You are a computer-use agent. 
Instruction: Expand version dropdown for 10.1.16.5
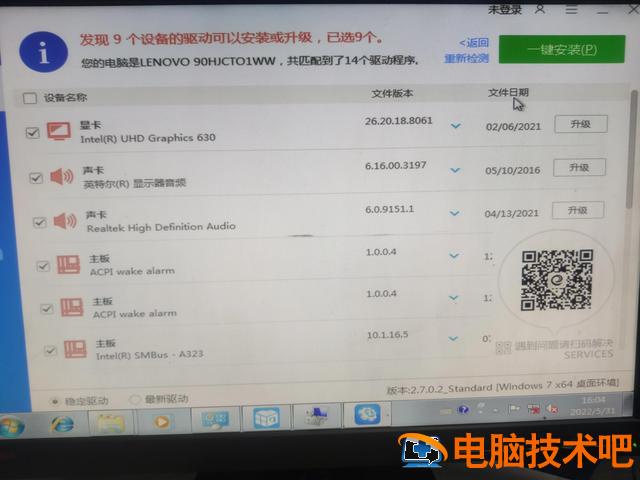coord(453,338)
